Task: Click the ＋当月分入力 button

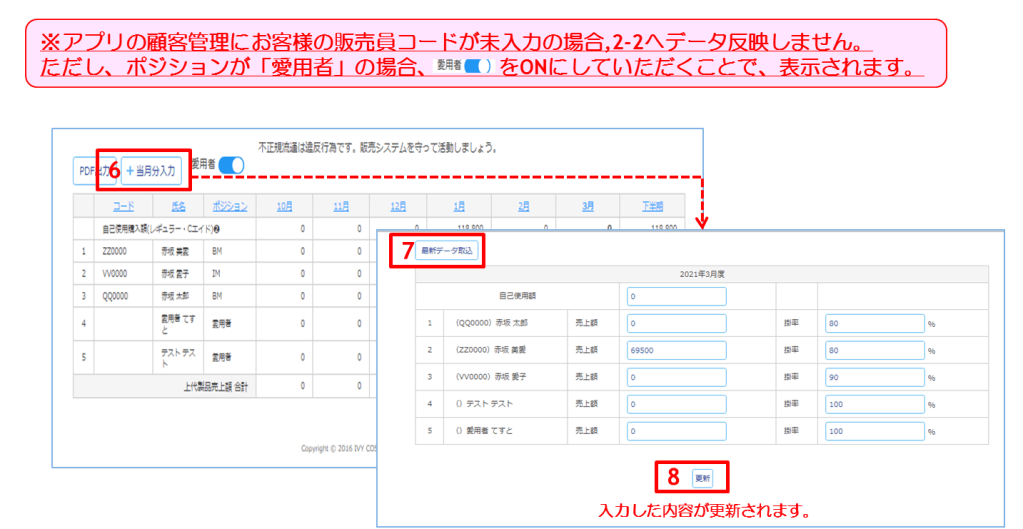Action: [150, 171]
